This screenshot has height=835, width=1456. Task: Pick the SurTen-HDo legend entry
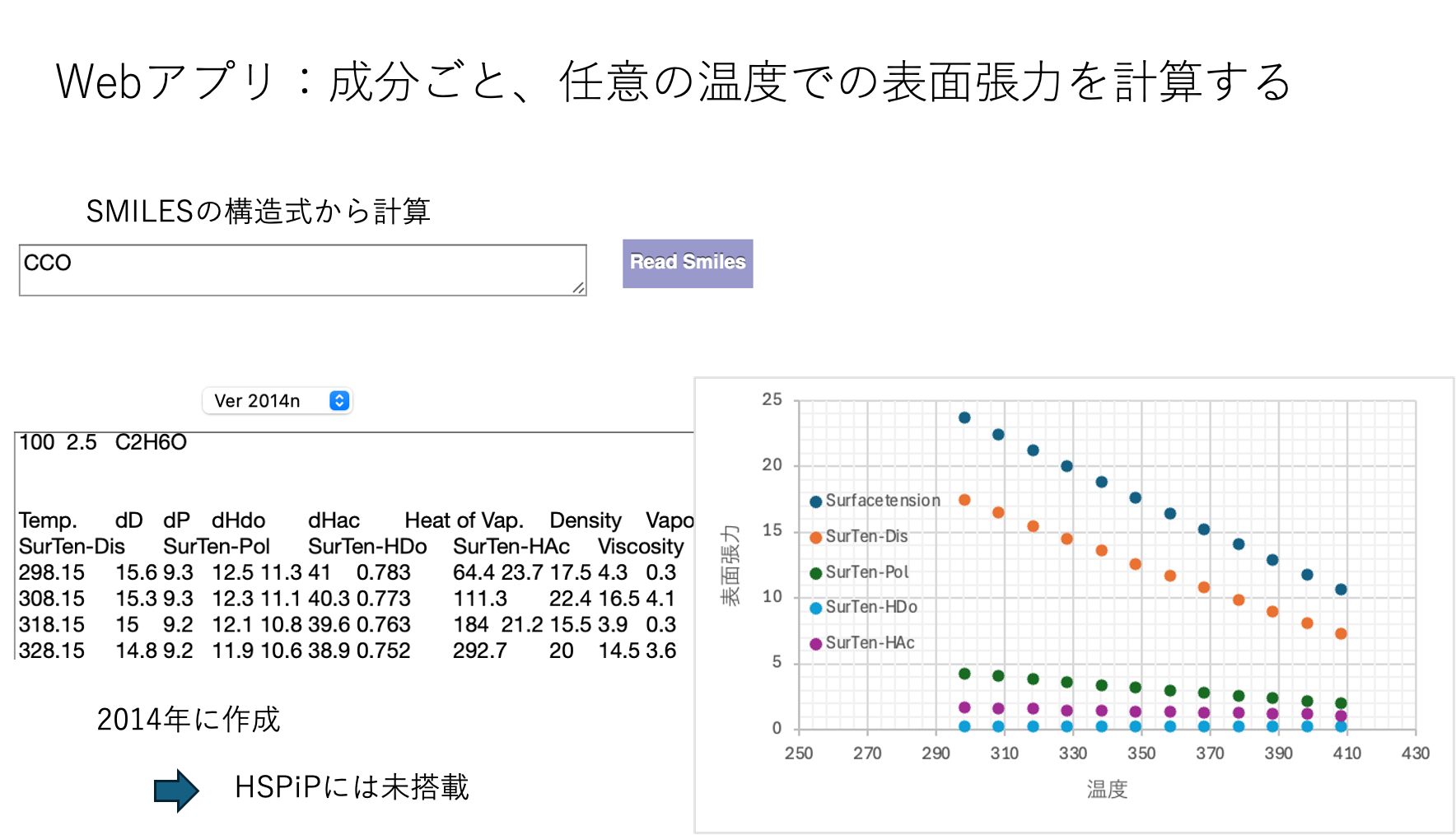pos(870,608)
